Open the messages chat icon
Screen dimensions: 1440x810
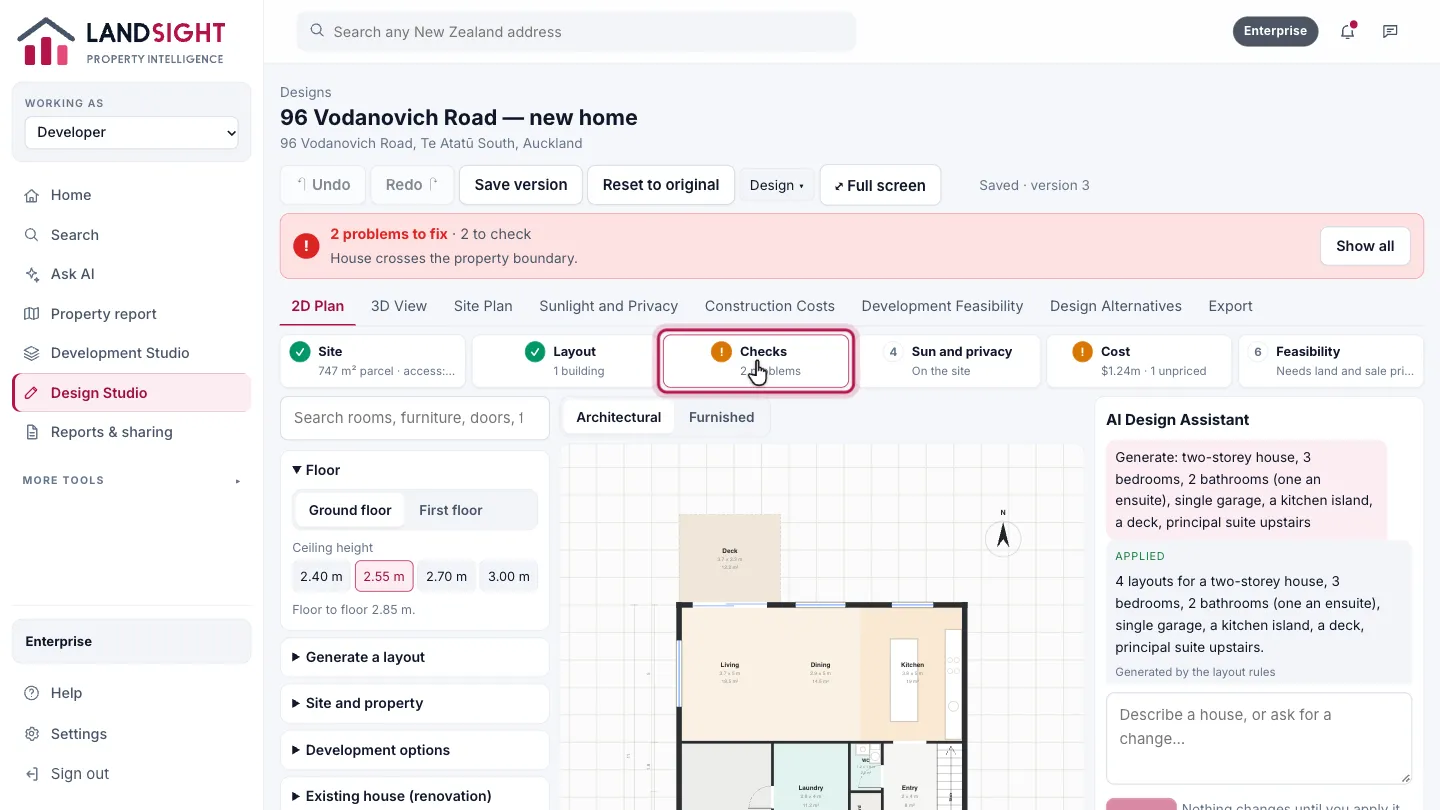tap(1390, 31)
